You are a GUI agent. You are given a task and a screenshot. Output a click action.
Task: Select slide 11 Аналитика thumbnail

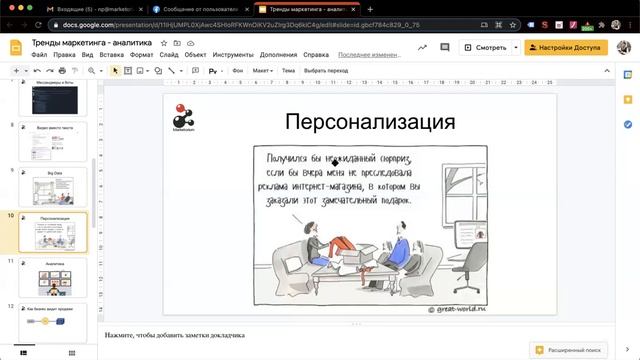click(x=53, y=278)
